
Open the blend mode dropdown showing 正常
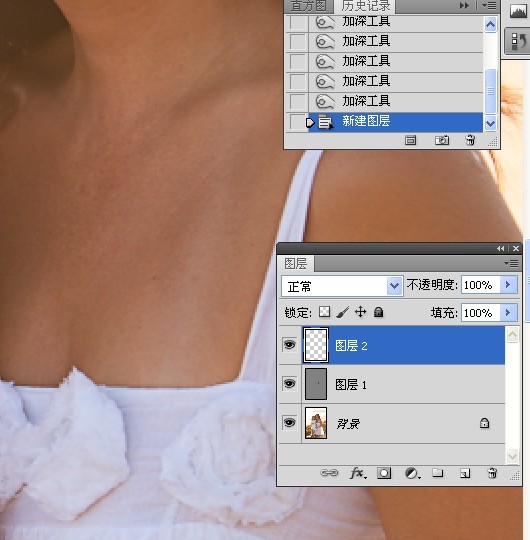click(x=342, y=286)
